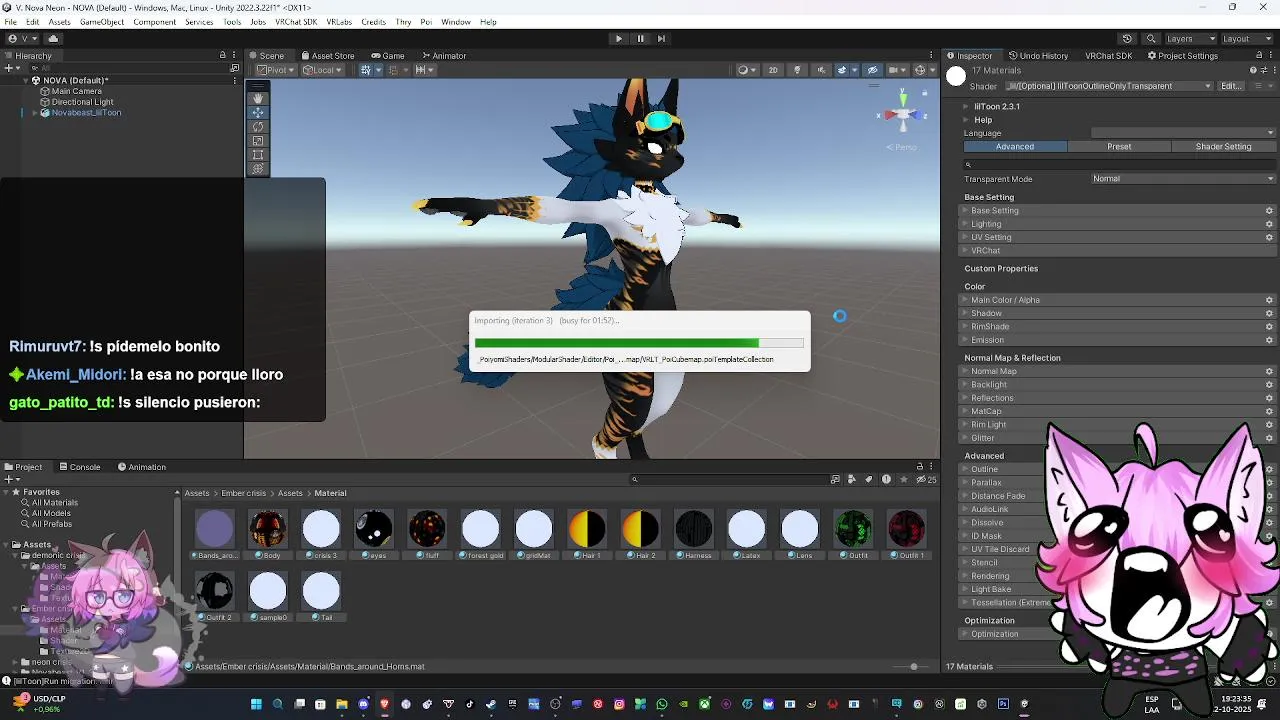Toggle scene audio mute

(820, 70)
